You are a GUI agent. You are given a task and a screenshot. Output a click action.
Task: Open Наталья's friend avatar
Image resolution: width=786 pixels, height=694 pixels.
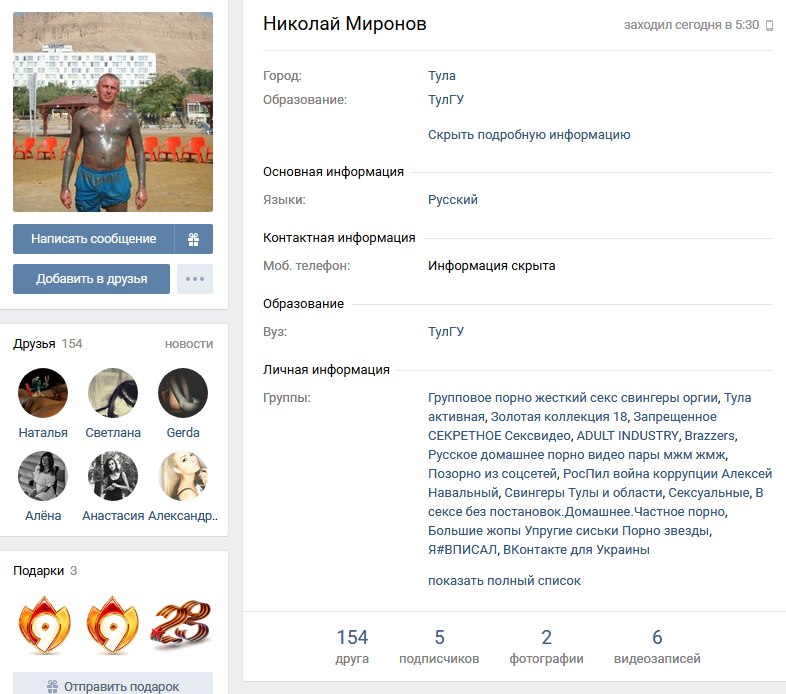tap(43, 393)
